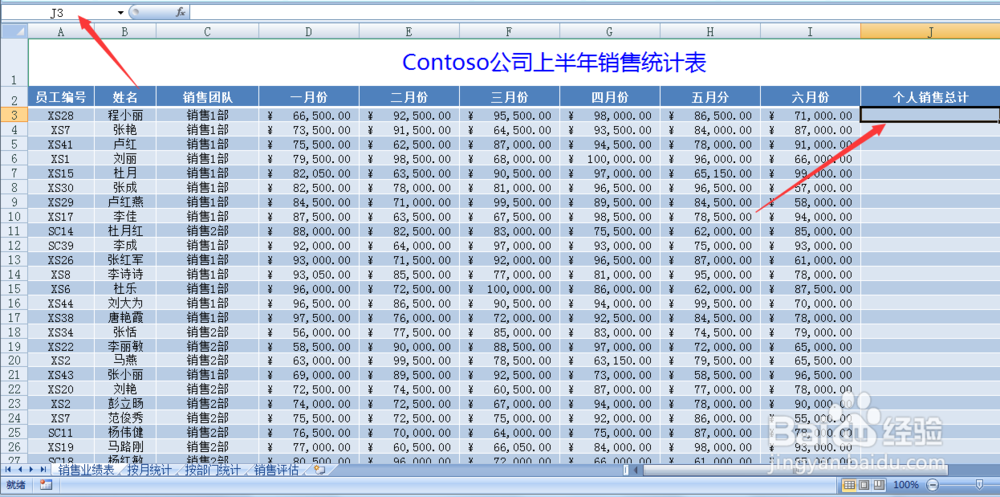Click the Select All corner button
Viewport: 1000px width, 497px height.
coord(15,31)
